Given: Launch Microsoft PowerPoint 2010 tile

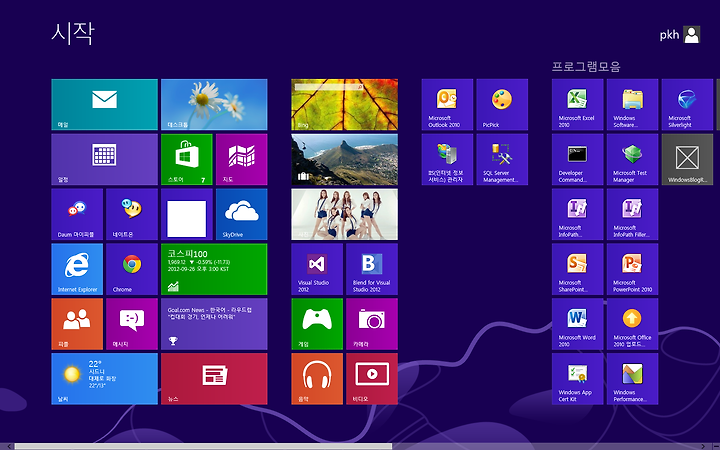Looking at the screenshot, I should tap(632, 269).
